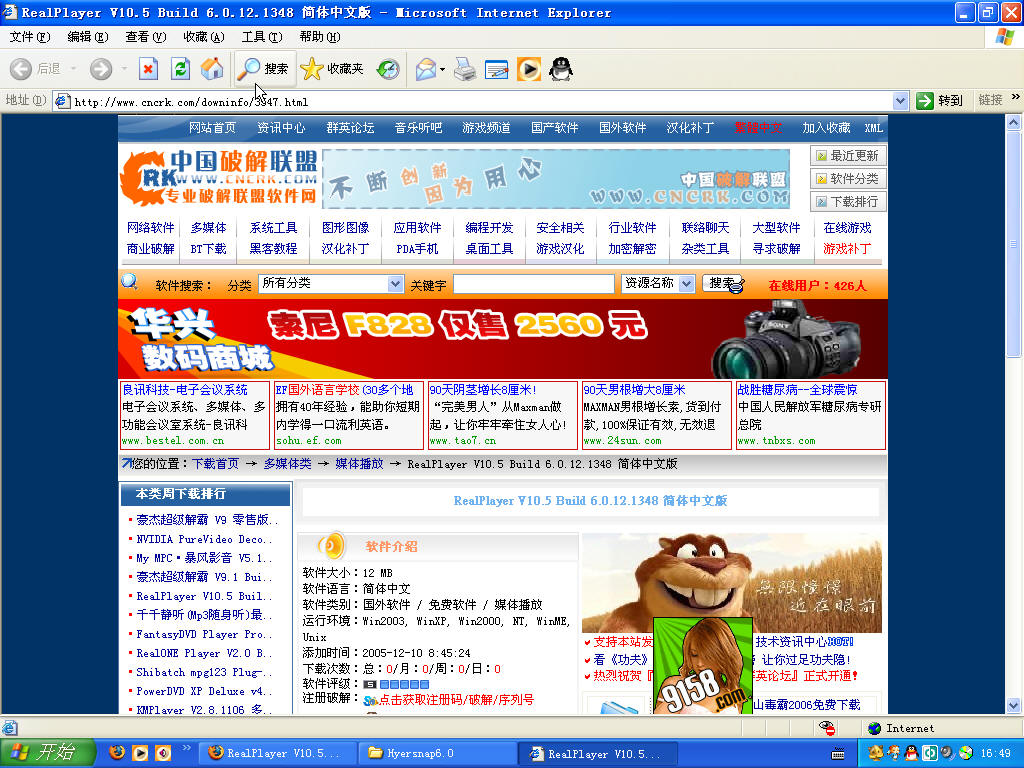Click the 搜索 submit button in search bar
Screen dimensions: 1024x768
(x=722, y=283)
